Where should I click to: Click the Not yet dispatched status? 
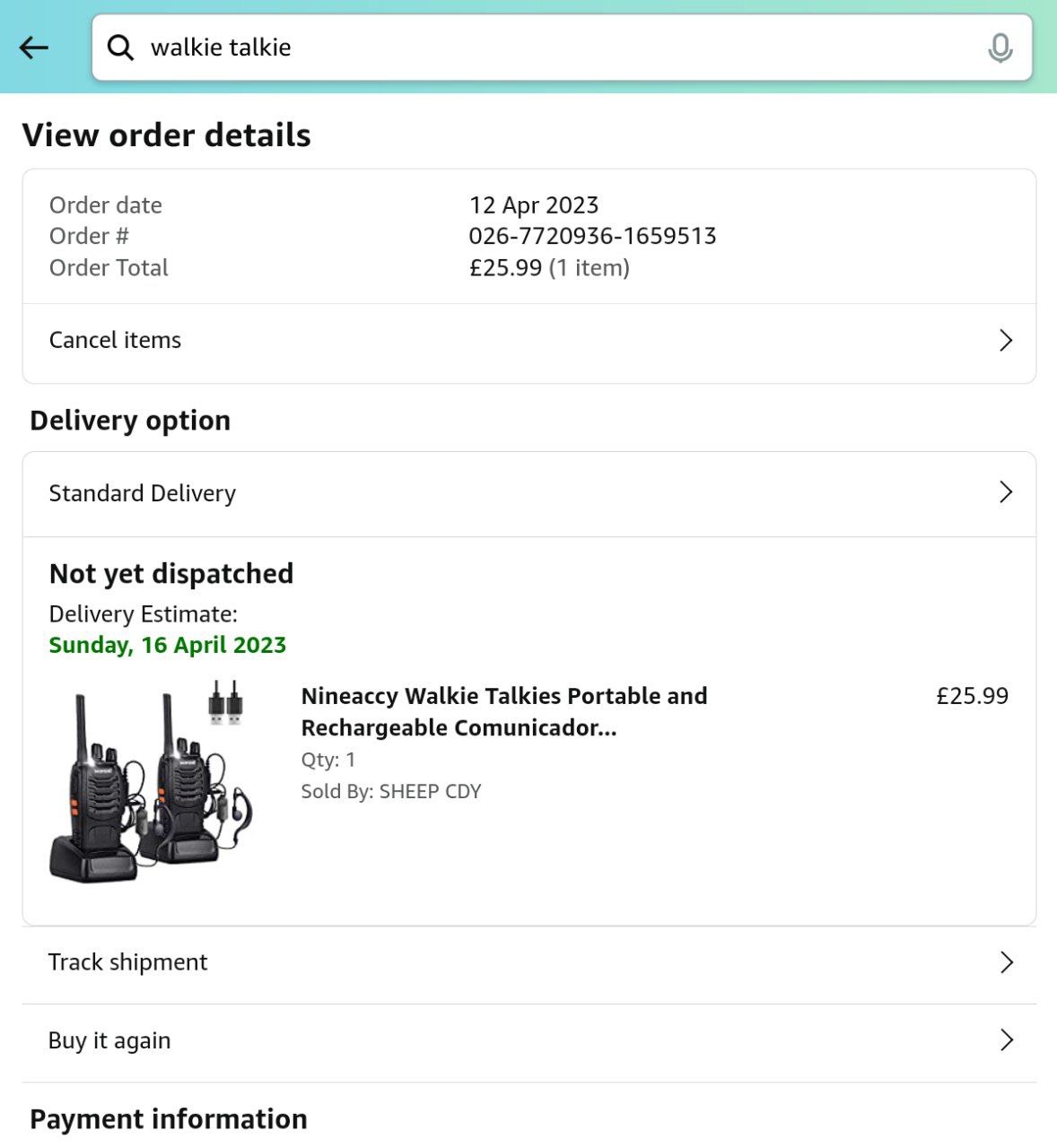coord(171,573)
